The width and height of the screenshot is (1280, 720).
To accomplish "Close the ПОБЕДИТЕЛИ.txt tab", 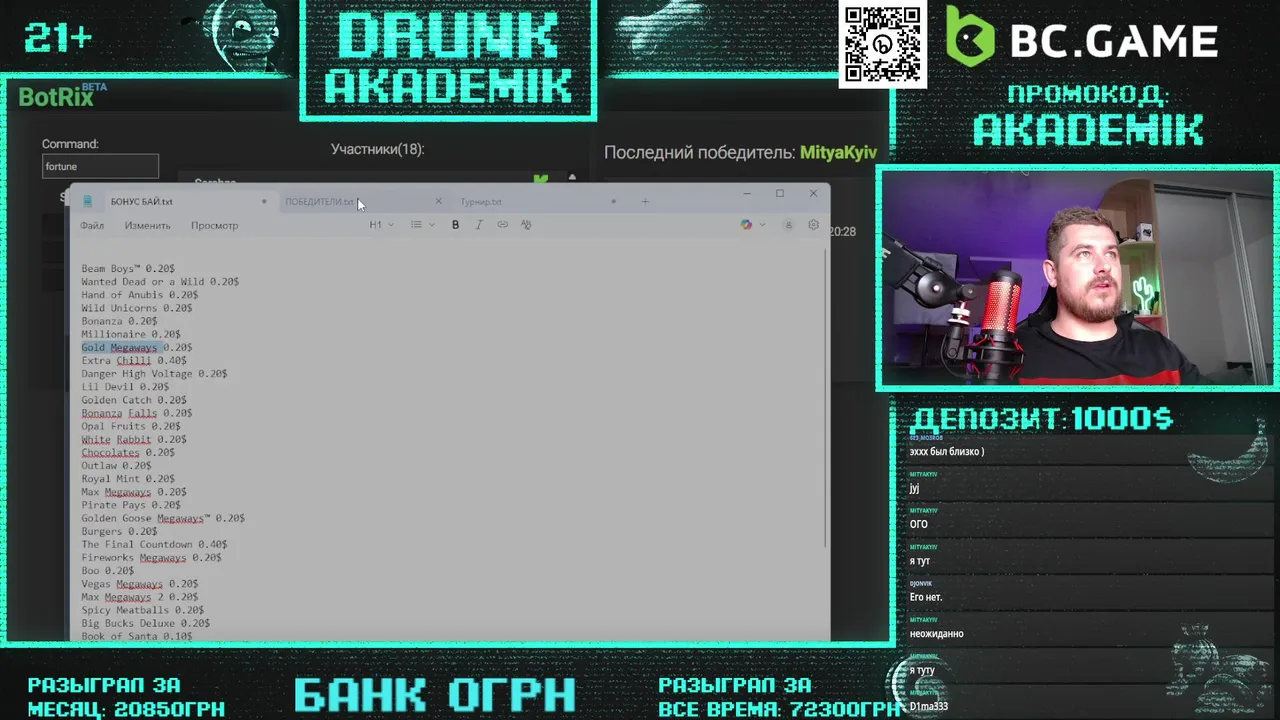I will click(438, 201).
